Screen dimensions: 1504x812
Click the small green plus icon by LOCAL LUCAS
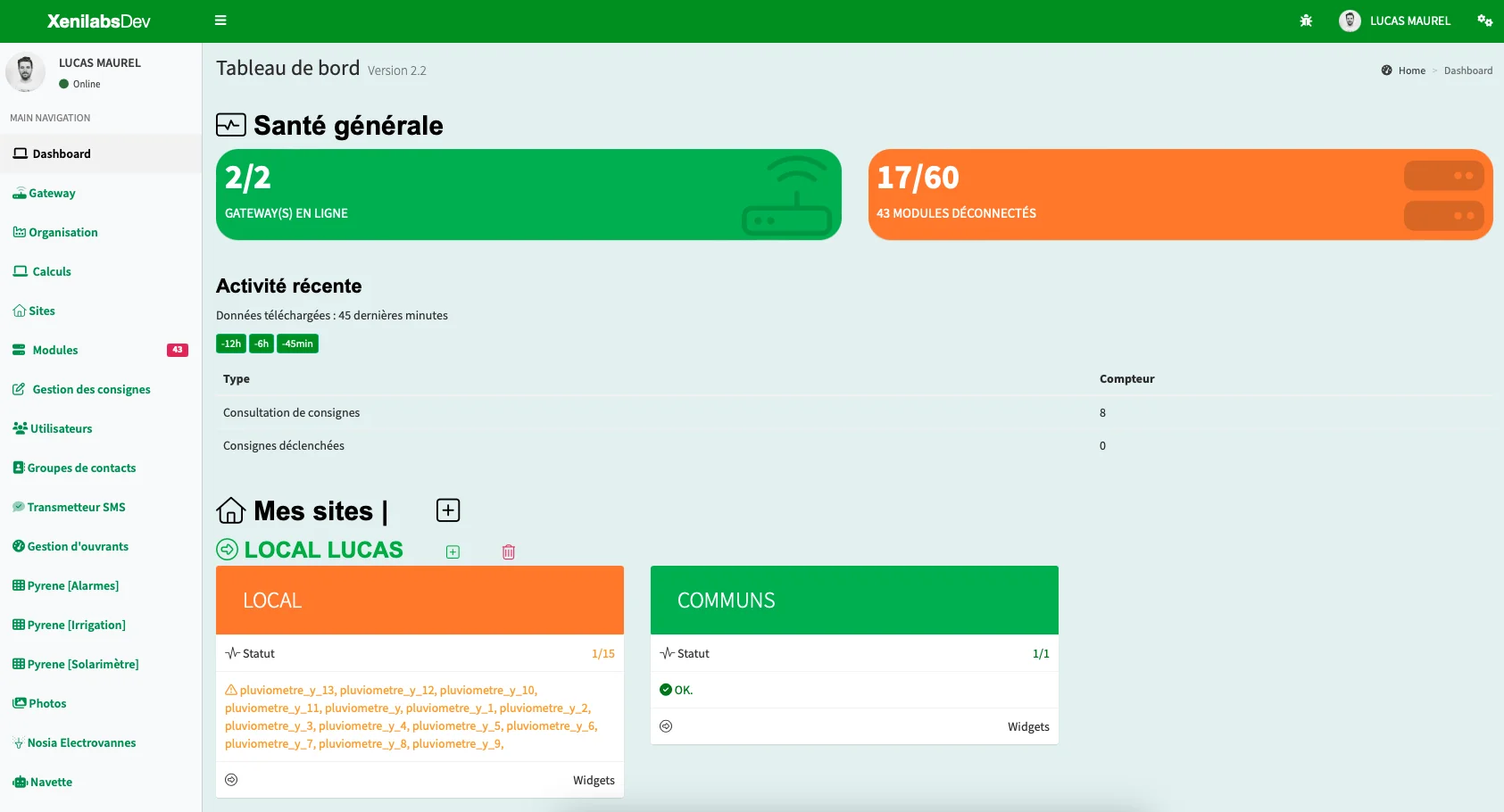[453, 552]
